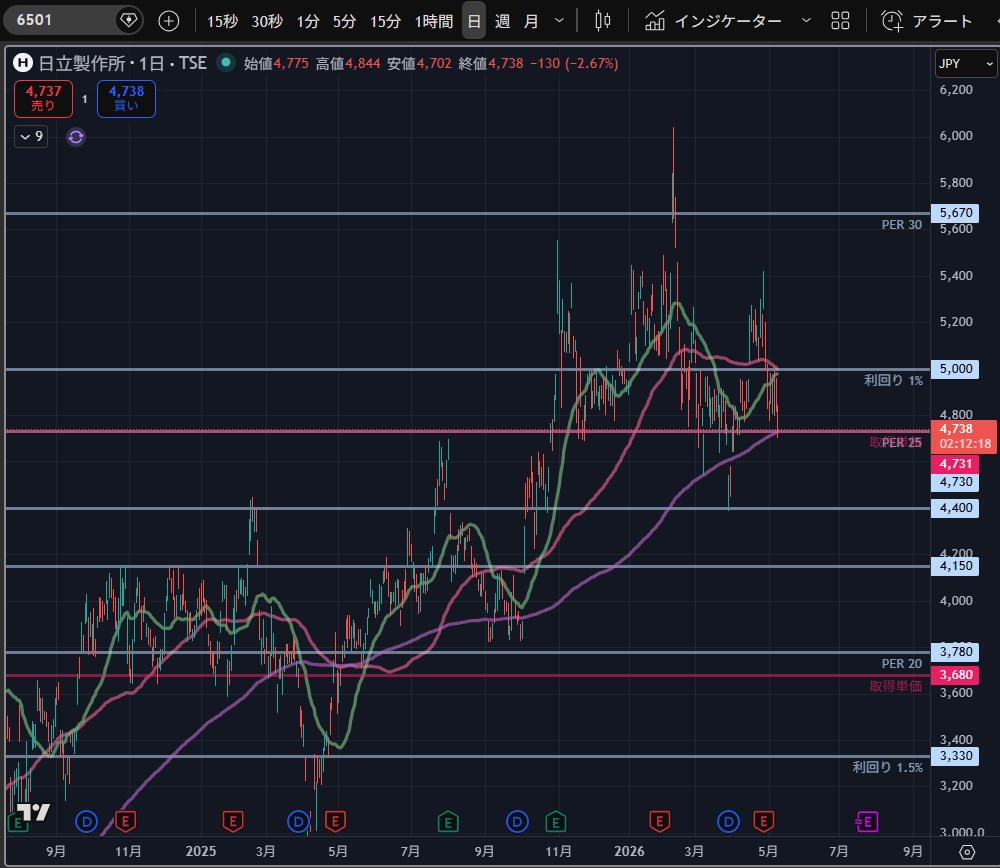
Task: Open the symbol search field showing 6501
Action: pos(61,20)
